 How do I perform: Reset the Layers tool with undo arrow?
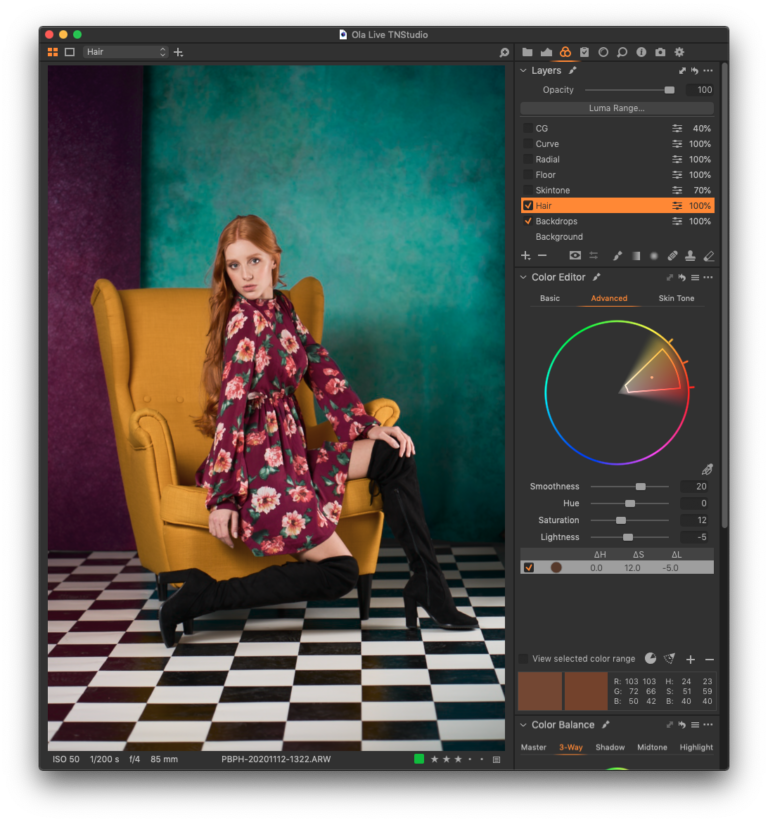click(695, 71)
